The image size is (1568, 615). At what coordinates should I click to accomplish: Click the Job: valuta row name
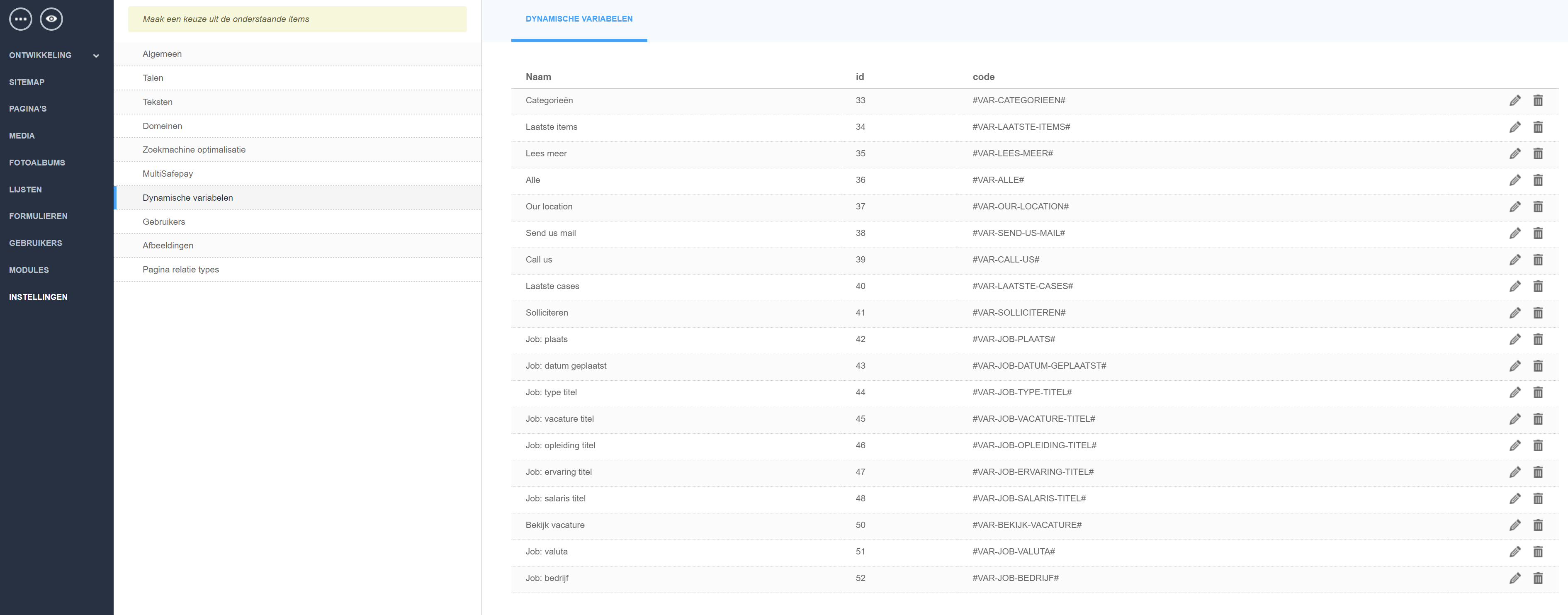pyautogui.click(x=547, y=552)
